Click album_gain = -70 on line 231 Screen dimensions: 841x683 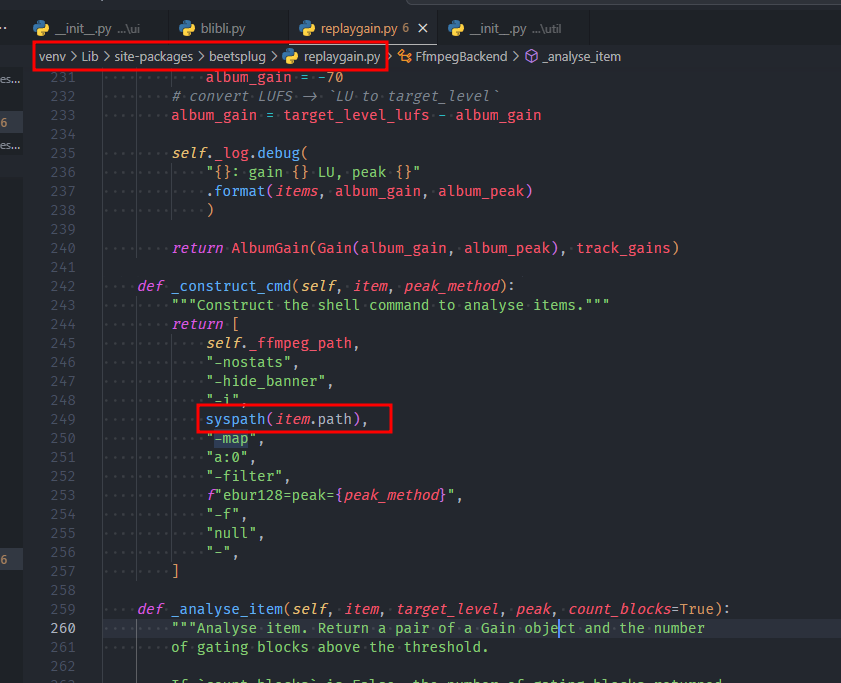(275, 77)
